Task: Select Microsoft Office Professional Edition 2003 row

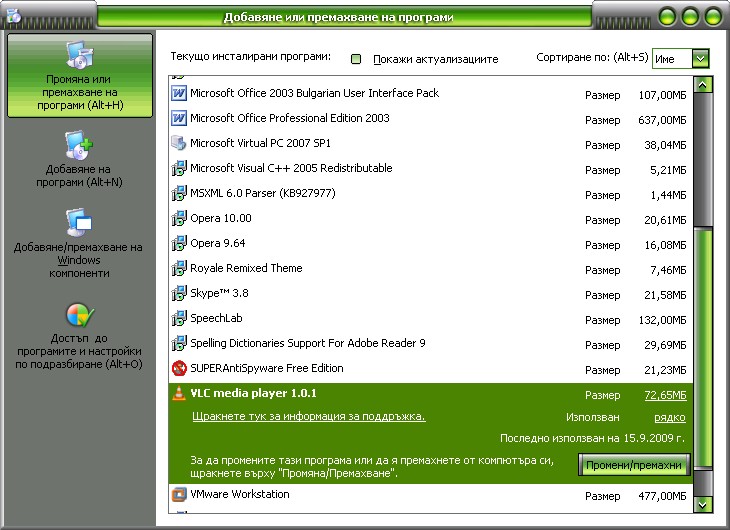Action: [x=431, y=119]
